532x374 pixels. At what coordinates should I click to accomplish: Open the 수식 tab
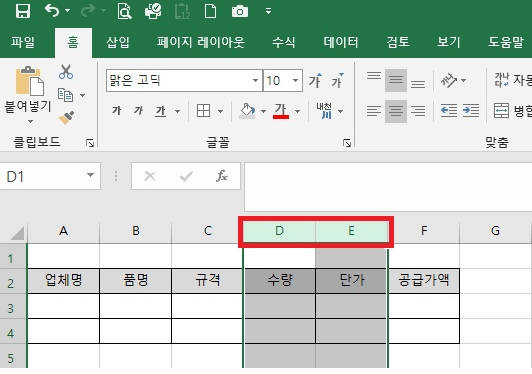pos(284,42)
